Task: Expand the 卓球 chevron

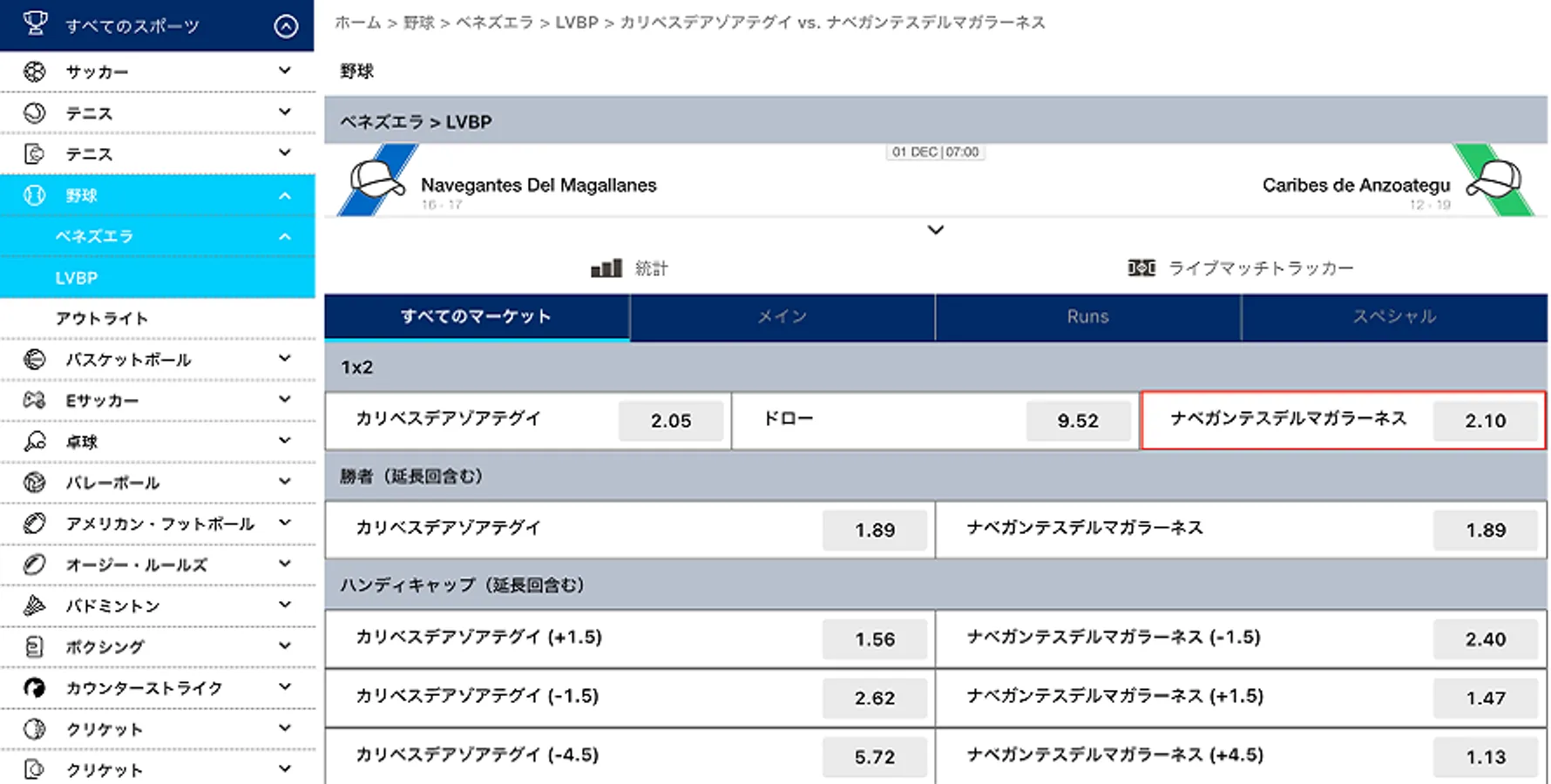Action: click(285, 440)
